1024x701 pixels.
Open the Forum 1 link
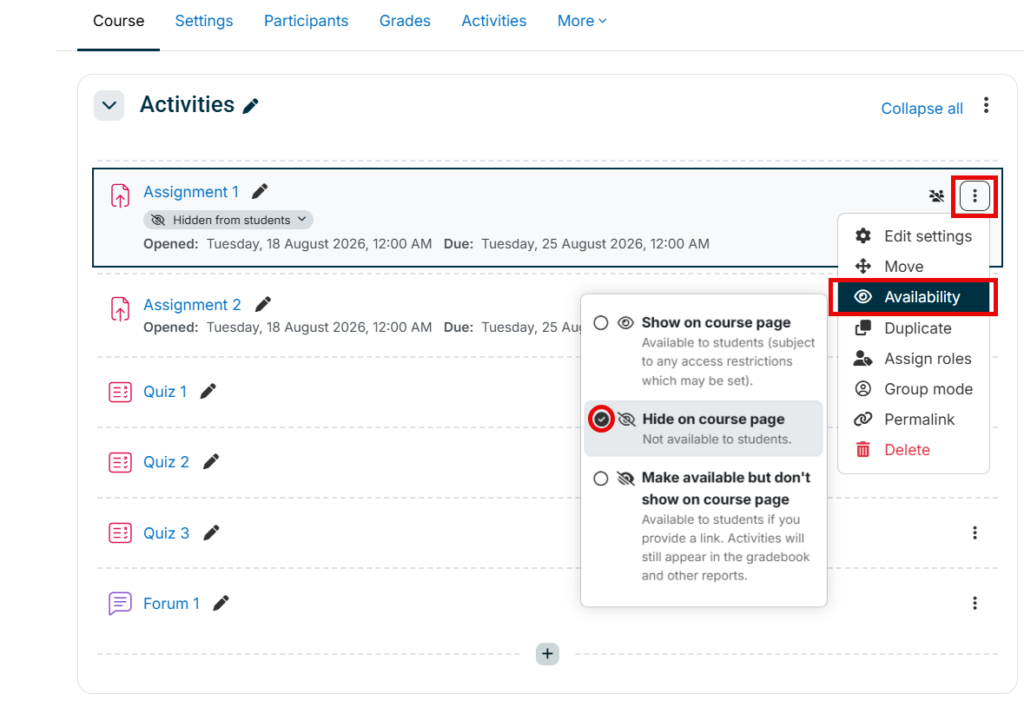coord(171,604)
